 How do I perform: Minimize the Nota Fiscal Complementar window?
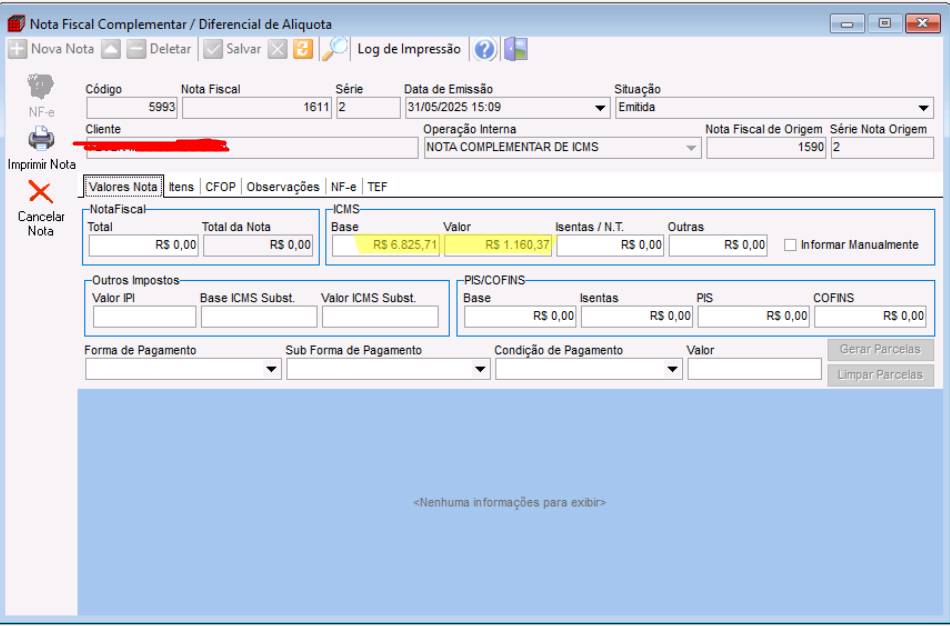(x=847, y=24)
